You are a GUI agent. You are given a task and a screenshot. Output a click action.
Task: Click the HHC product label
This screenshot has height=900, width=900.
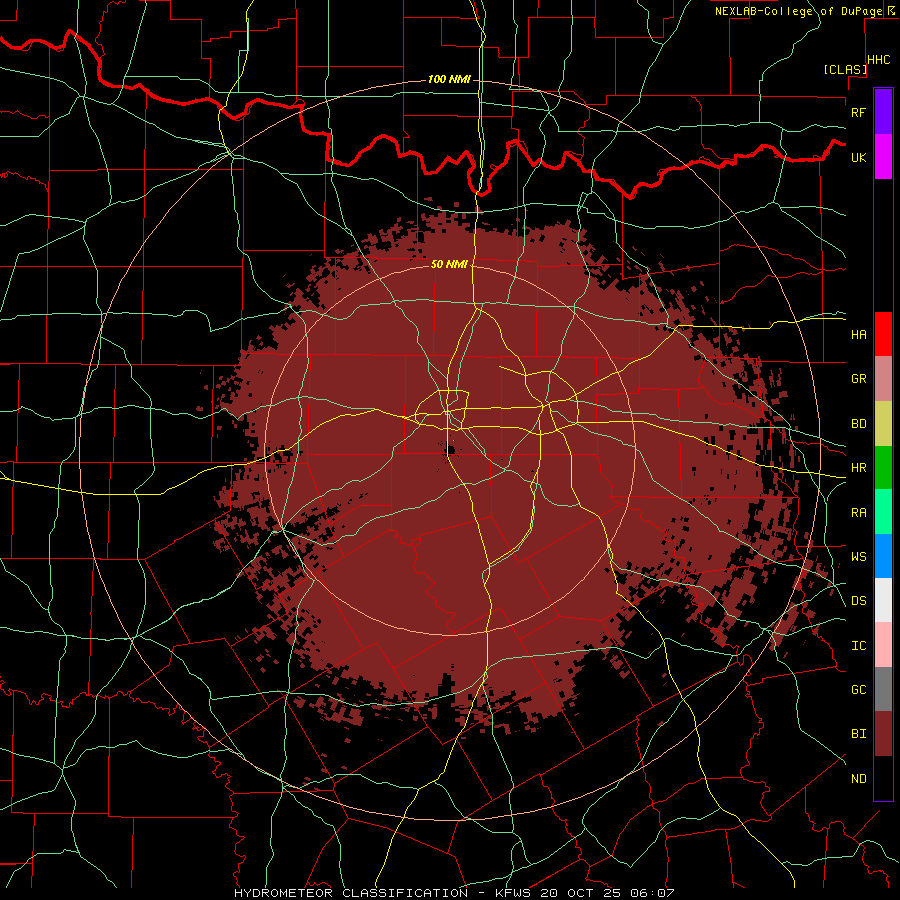point(878,60)
